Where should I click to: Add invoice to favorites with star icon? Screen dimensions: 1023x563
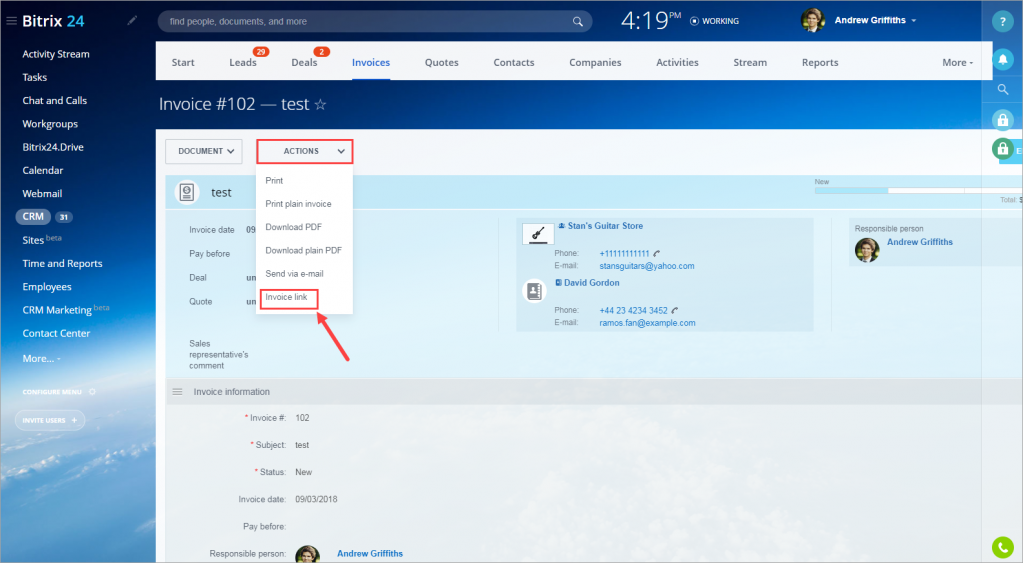320,104
